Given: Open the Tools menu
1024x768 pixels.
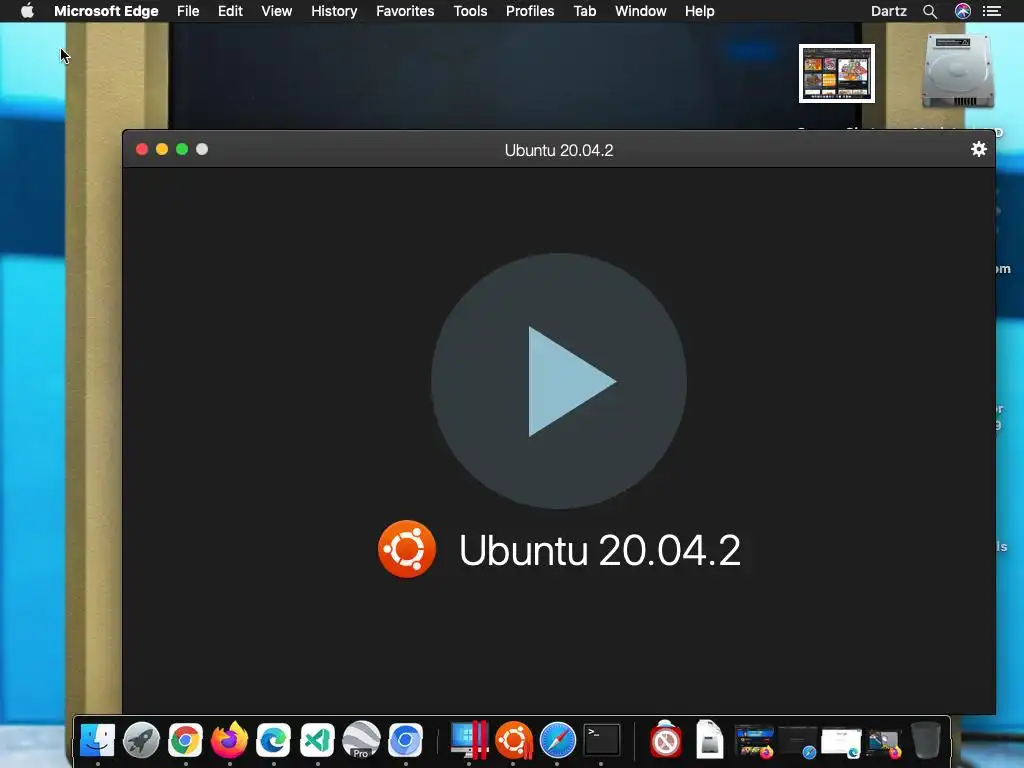Looking at the screenshot, I should (470, 11).
